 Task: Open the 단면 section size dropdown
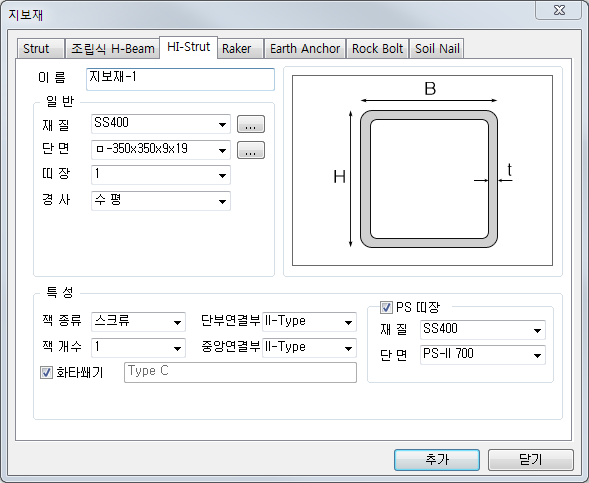(x=161, y=150)
